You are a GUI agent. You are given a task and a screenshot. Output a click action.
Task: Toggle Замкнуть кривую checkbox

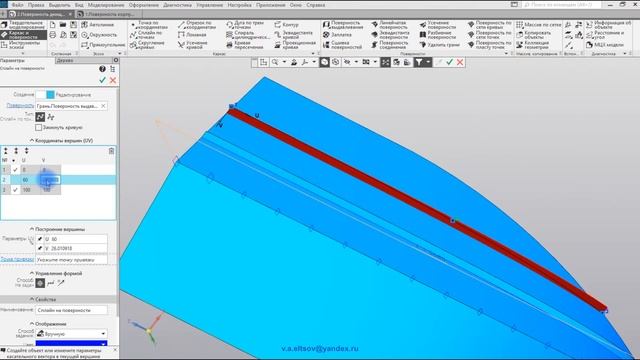pos(38,127)
